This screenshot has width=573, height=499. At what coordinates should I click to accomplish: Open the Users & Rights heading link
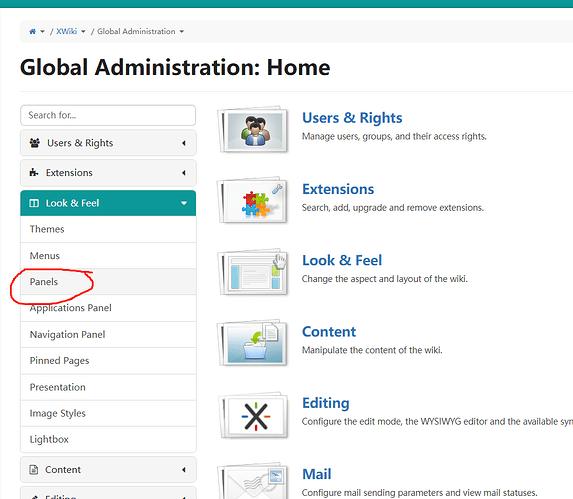[352, 118]
